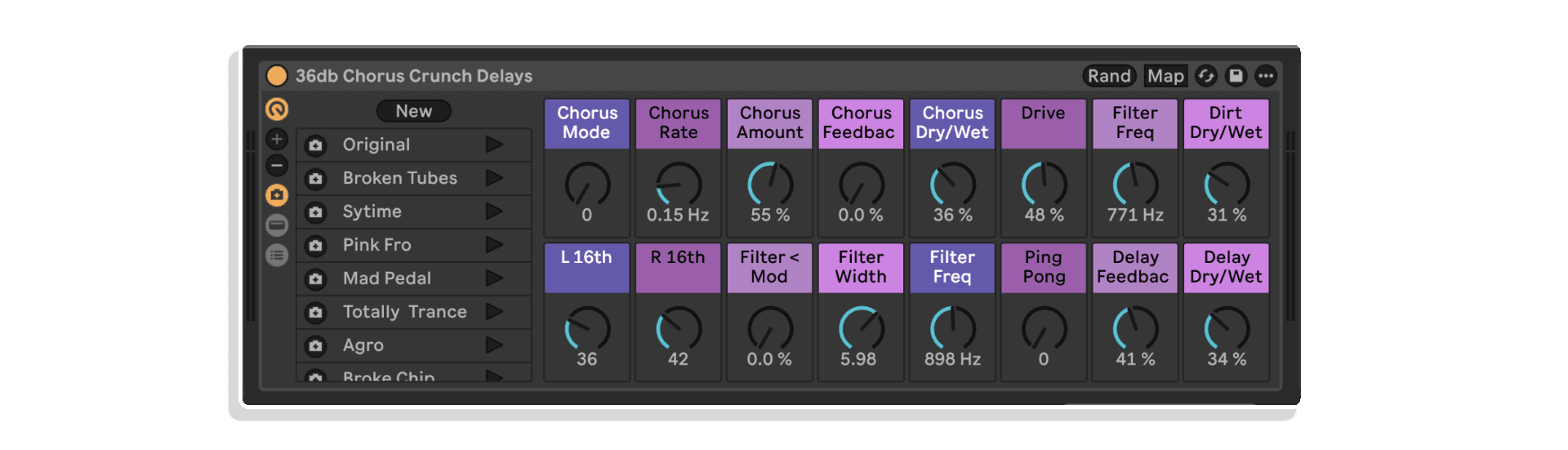Enable Map mode for macros
Screen dimensions: 1568x450
click(1165, 76)
